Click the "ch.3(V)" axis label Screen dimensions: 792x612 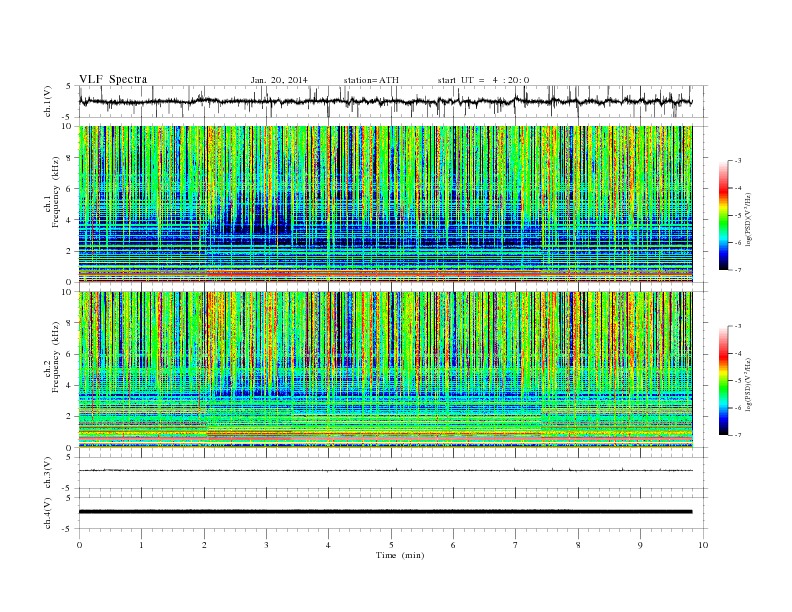tap(48, 473)
